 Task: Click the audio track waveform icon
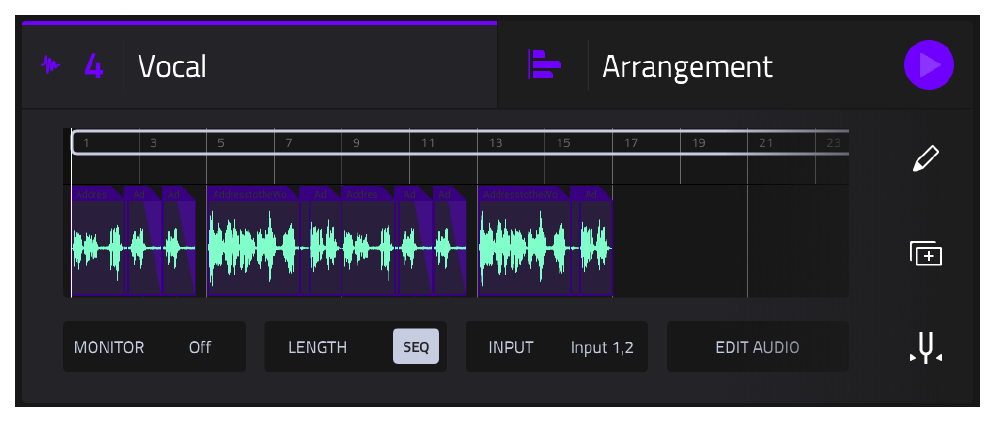pyautogui.click(x=50, y=65)
